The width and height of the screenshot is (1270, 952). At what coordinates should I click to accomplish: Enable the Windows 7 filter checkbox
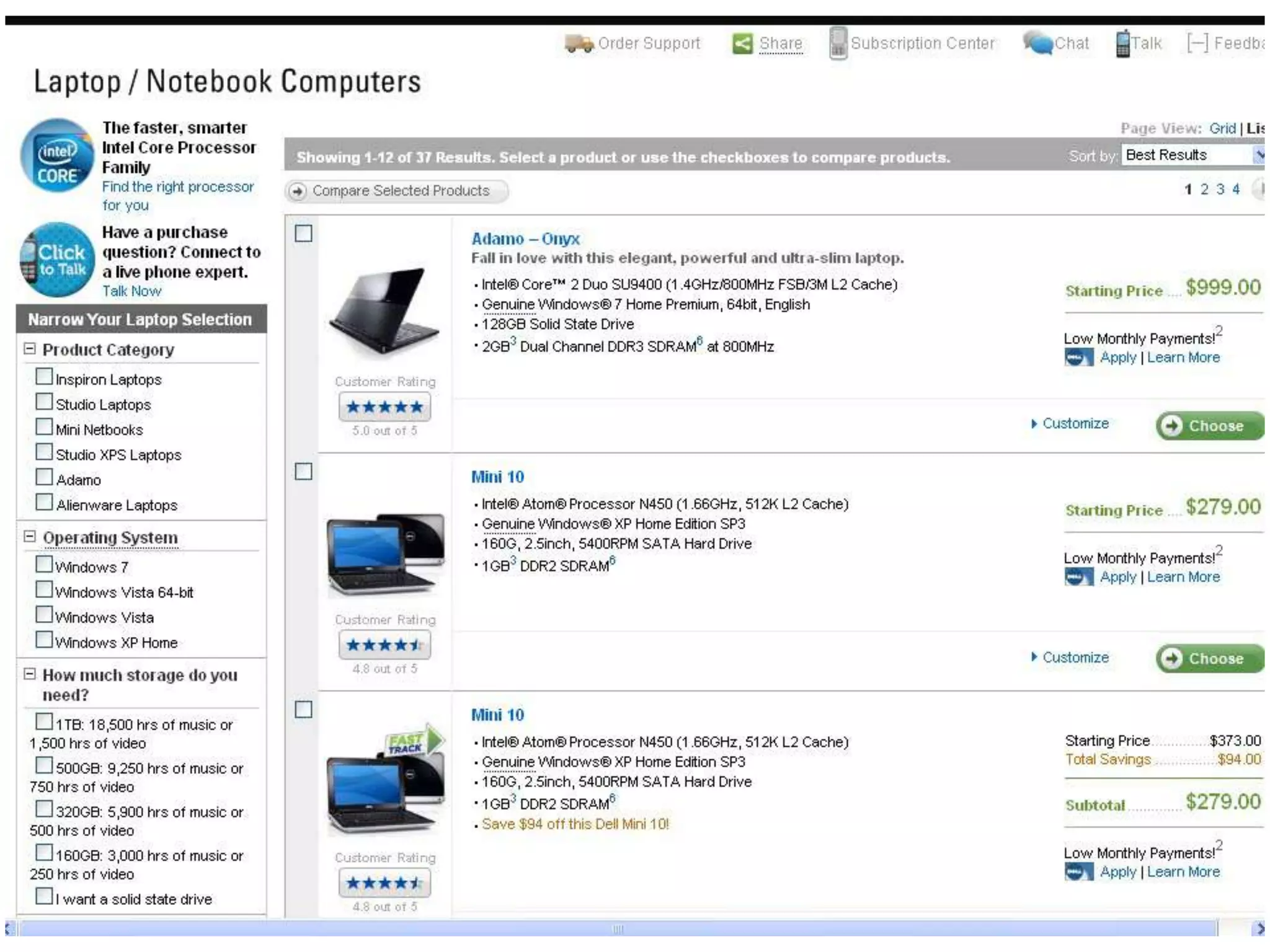coord(44,565)
